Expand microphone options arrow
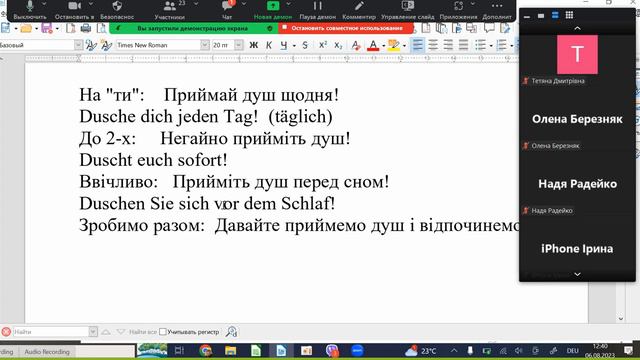This screenshot has width=640, height=360. pos(44,4)
